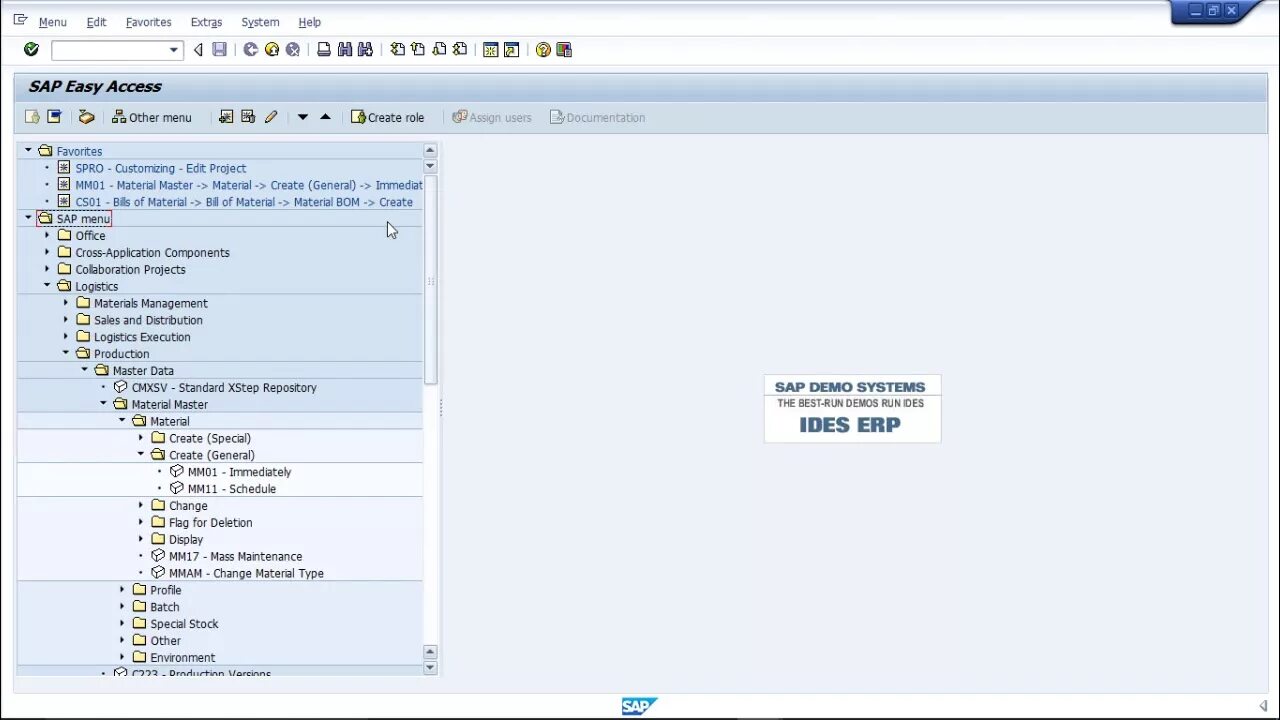1280x720 pixels.
Task: Expand the Materials Management folder
Action: (66, 303)
